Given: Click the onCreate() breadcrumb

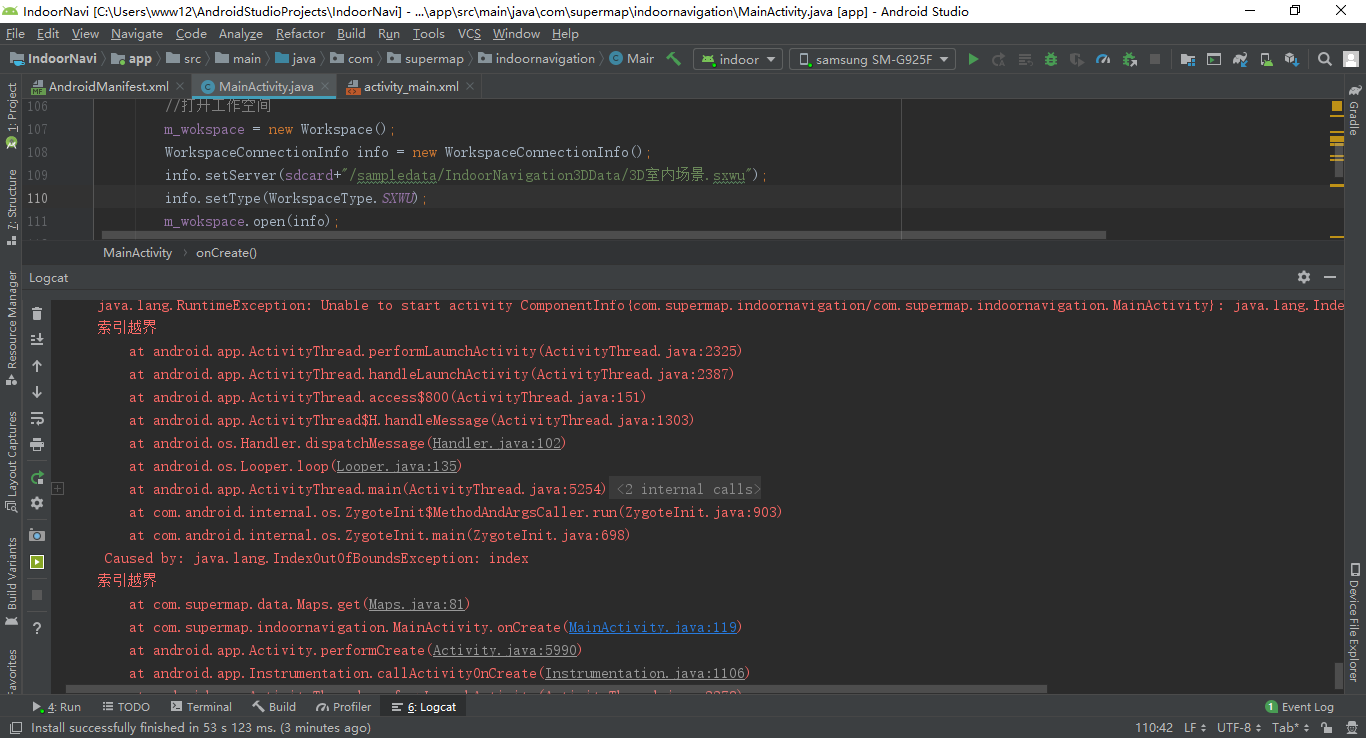Looking at the screenshot, I should coord(226,253).
